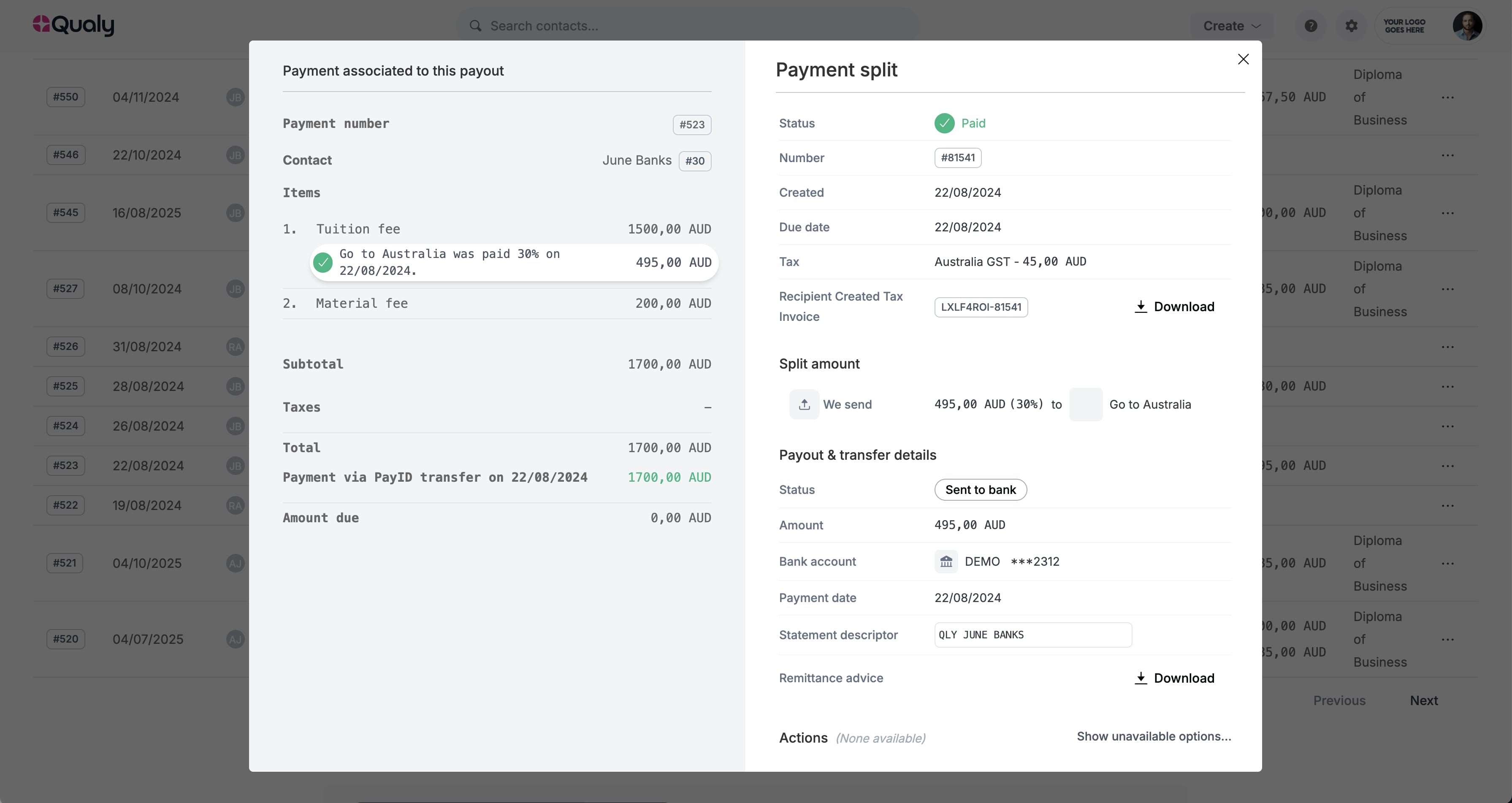The image size is (1512, 803).
Task: Click payment badge #526 in list
Action: click(x=66, y=346)
